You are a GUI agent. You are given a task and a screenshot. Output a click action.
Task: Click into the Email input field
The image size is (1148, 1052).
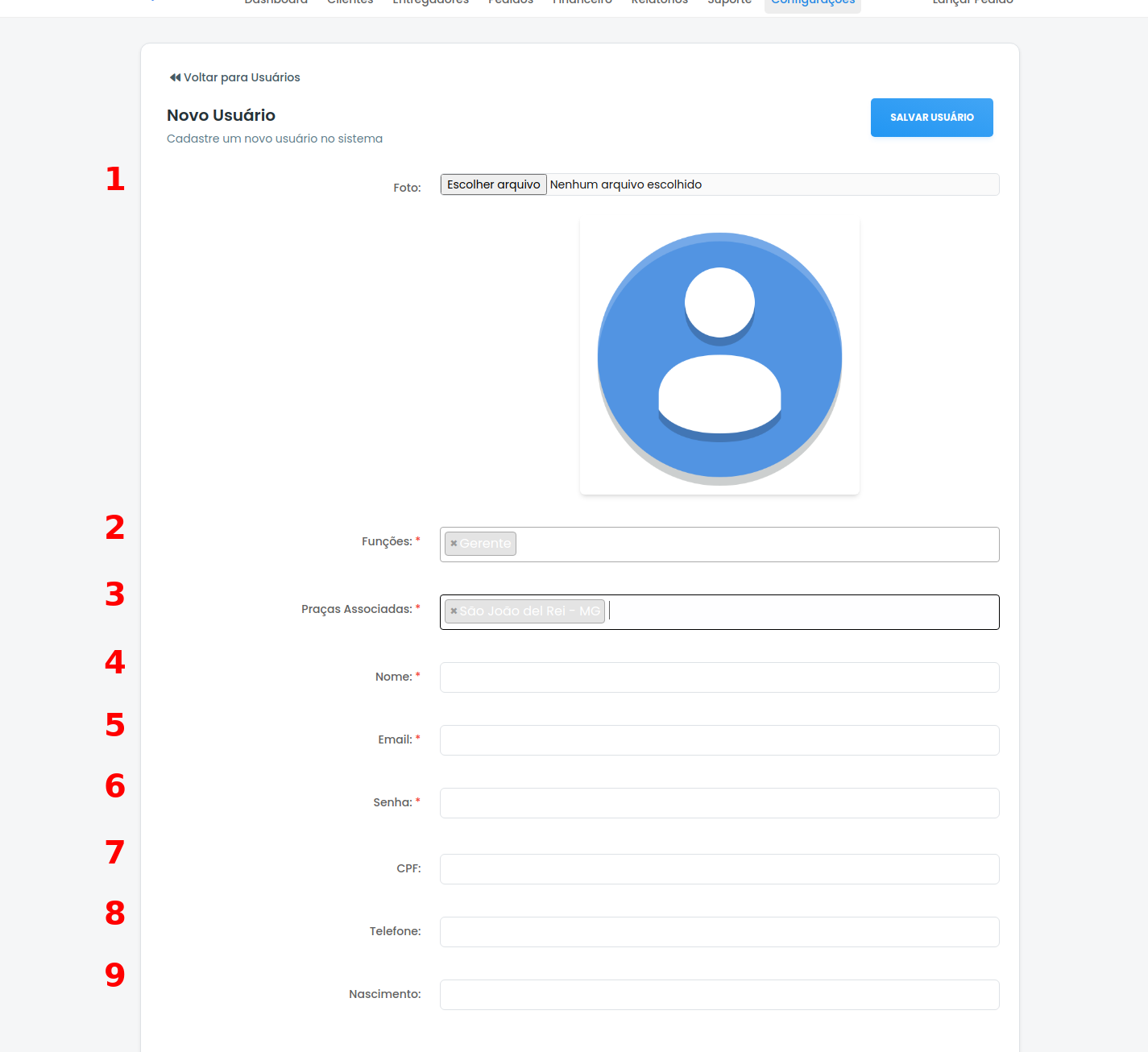719,740
